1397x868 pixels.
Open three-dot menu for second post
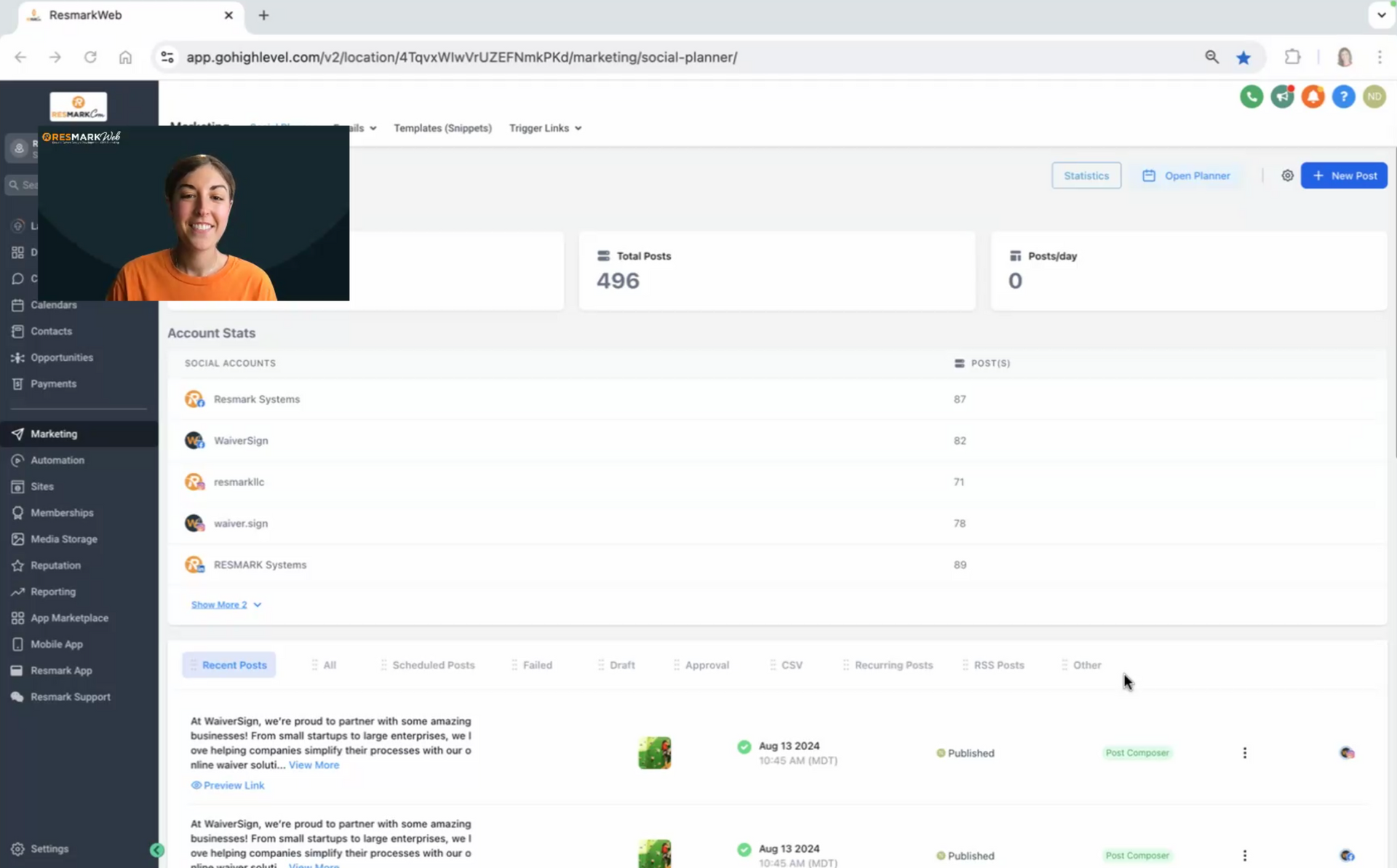pos(1244,856)
